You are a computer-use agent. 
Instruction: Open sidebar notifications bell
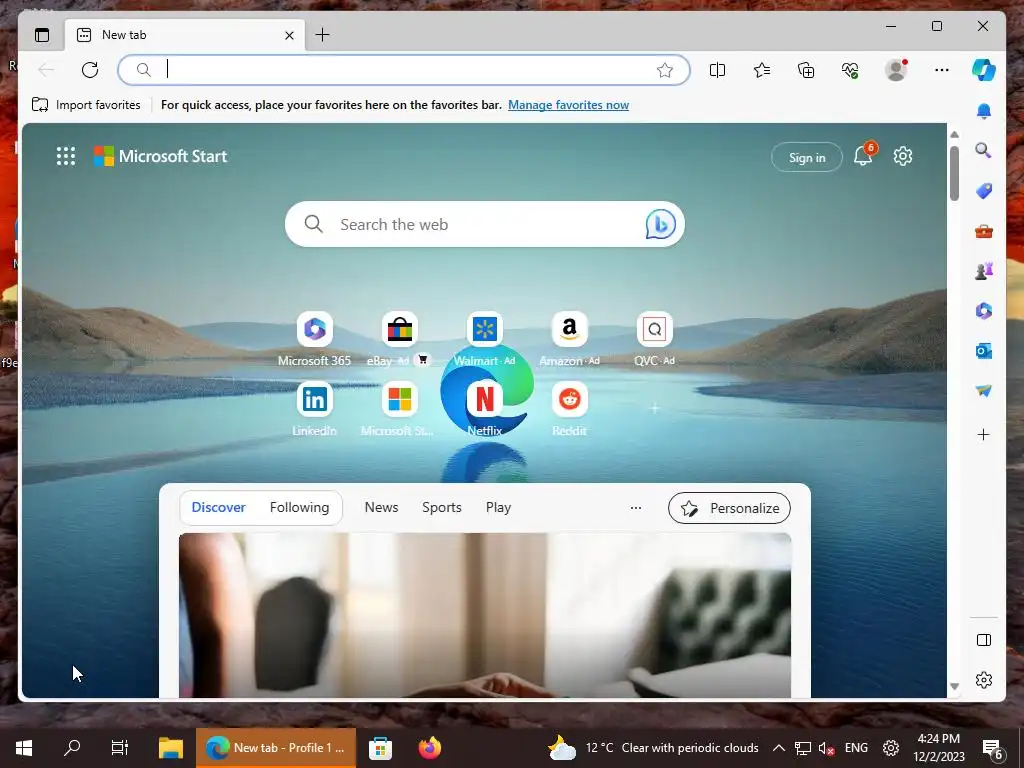pyautogui.click(x=984, y=111)
